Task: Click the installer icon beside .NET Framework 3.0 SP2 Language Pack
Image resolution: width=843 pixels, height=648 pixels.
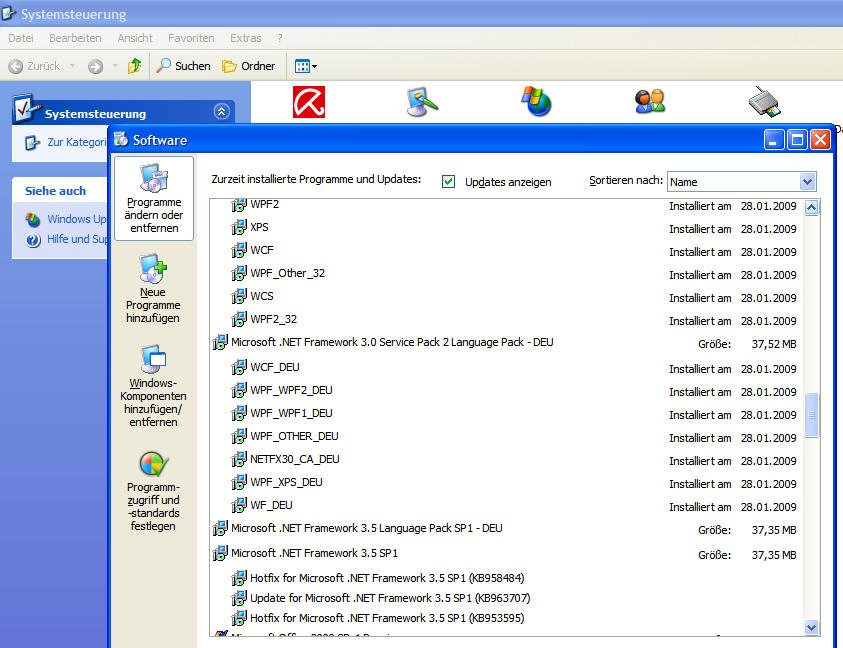Action: 220,342
